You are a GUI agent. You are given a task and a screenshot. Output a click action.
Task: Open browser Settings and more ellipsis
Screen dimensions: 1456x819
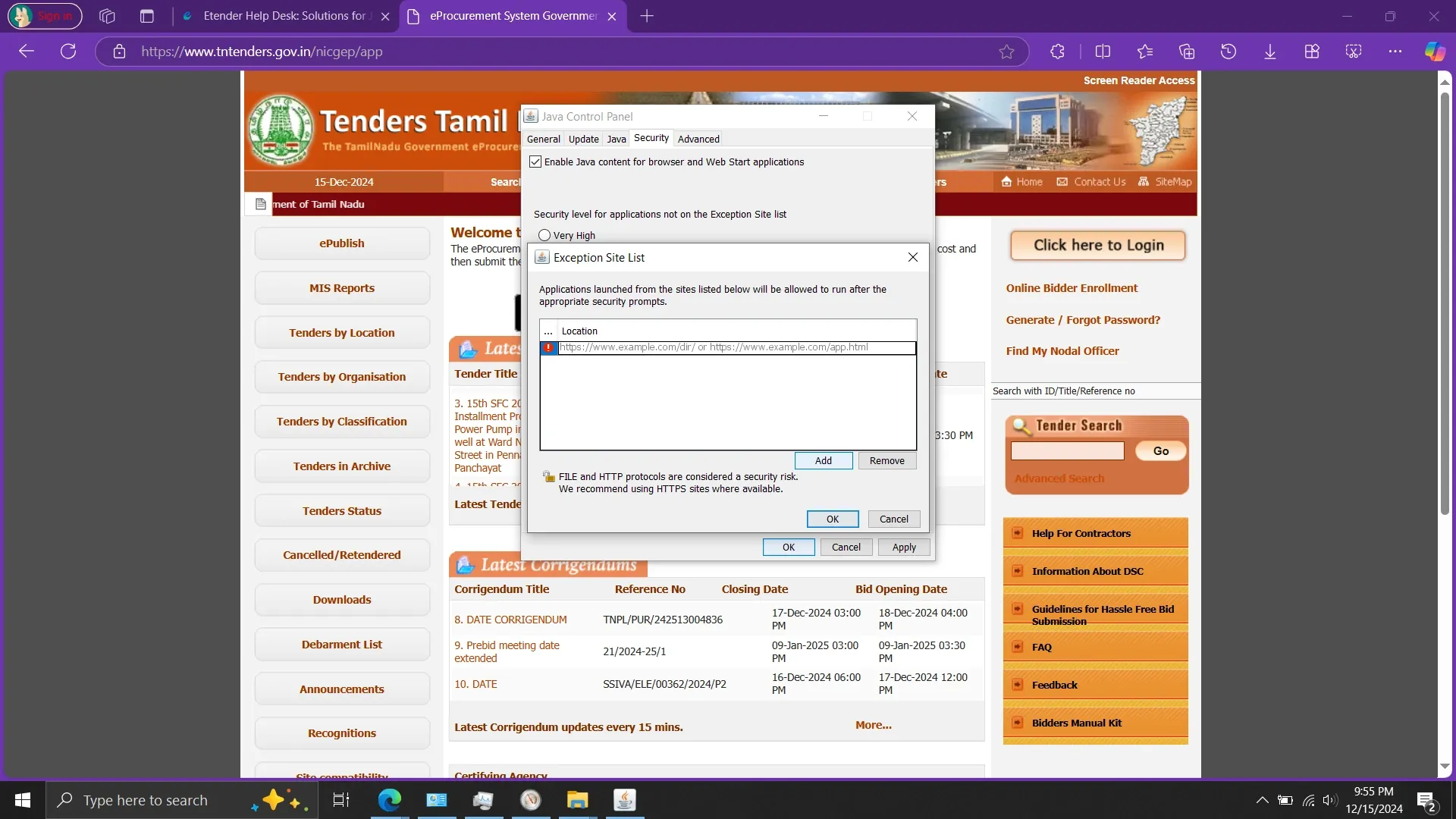click(x=1395, y=52)
